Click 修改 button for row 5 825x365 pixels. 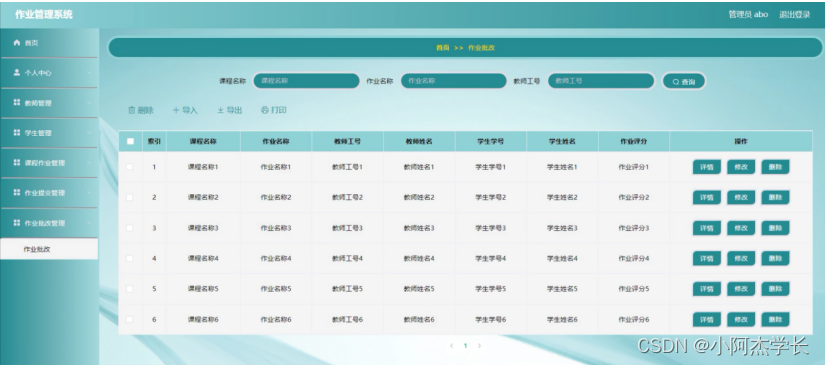click(741, 289)
